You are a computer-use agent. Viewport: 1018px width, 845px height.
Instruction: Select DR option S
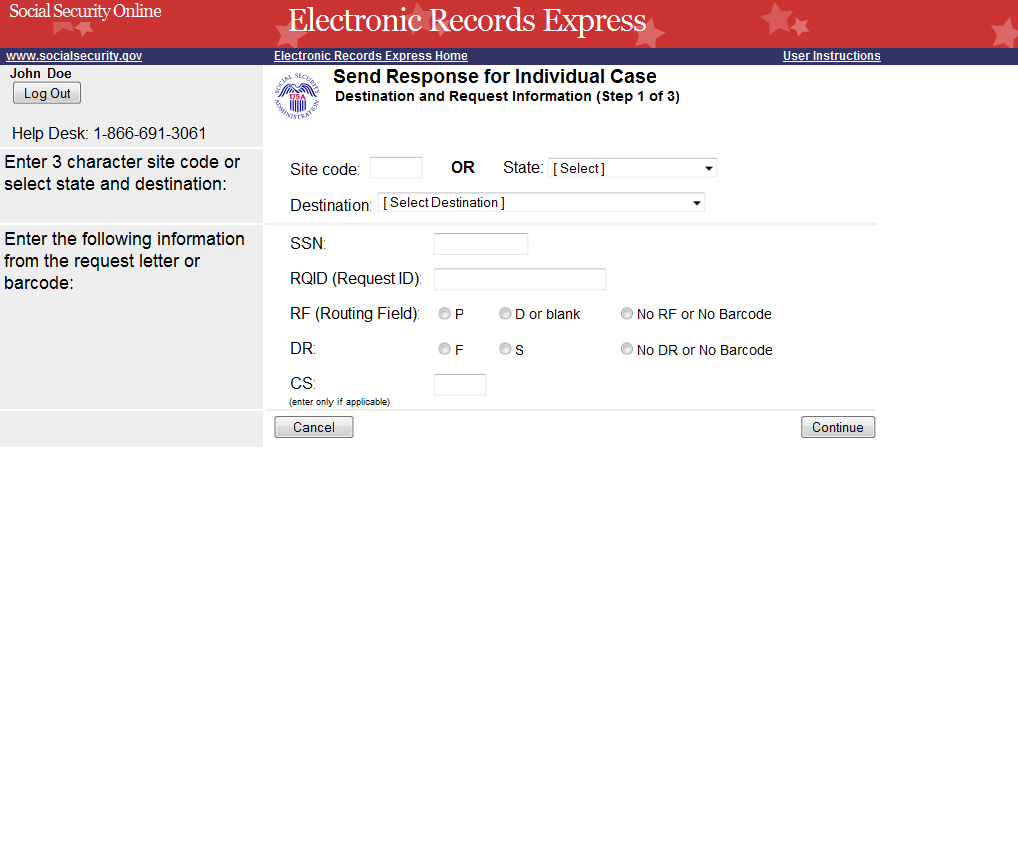505,349
